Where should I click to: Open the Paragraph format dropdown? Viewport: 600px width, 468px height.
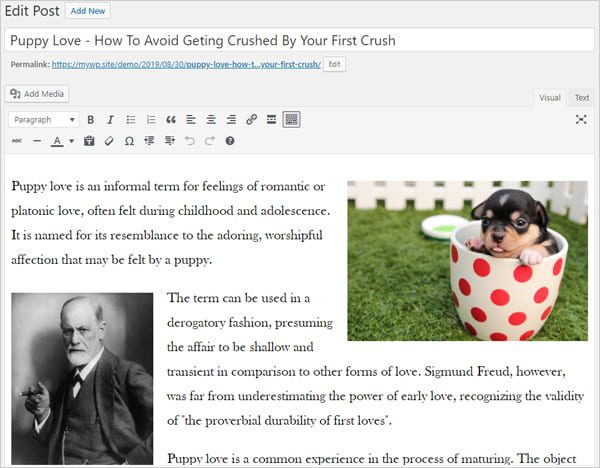[x=44, y=120]
